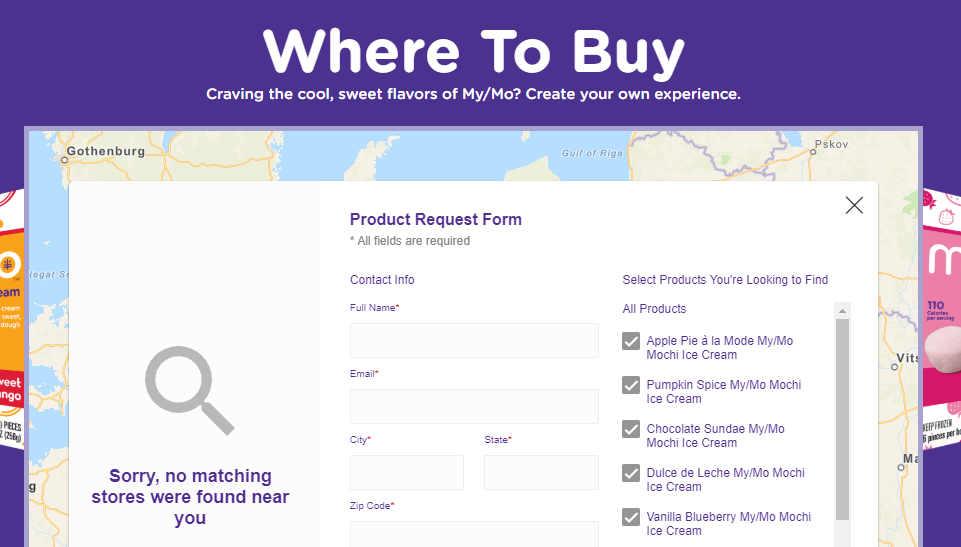Uncheck Apple Pie à la Mode Mochi
Screen dimensions: 961x547
click(x=631, y=341)
